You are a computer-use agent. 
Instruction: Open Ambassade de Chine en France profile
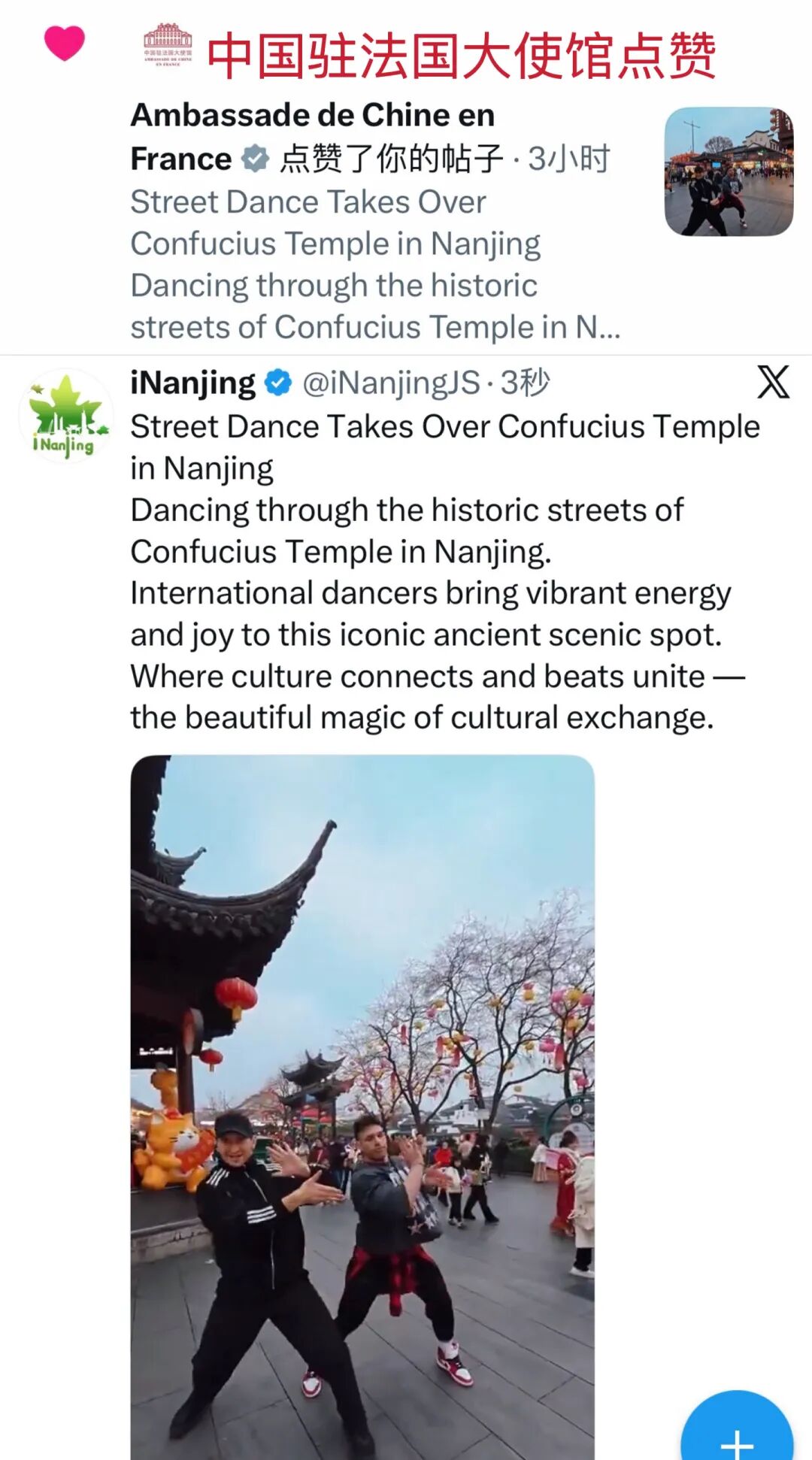[313, 137]
